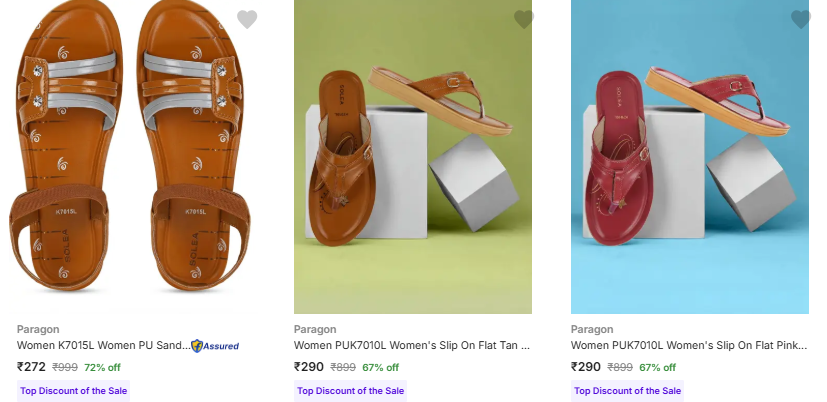Click the 72% off discount label
Screen dimensions: 827x402
coord(102,368)
